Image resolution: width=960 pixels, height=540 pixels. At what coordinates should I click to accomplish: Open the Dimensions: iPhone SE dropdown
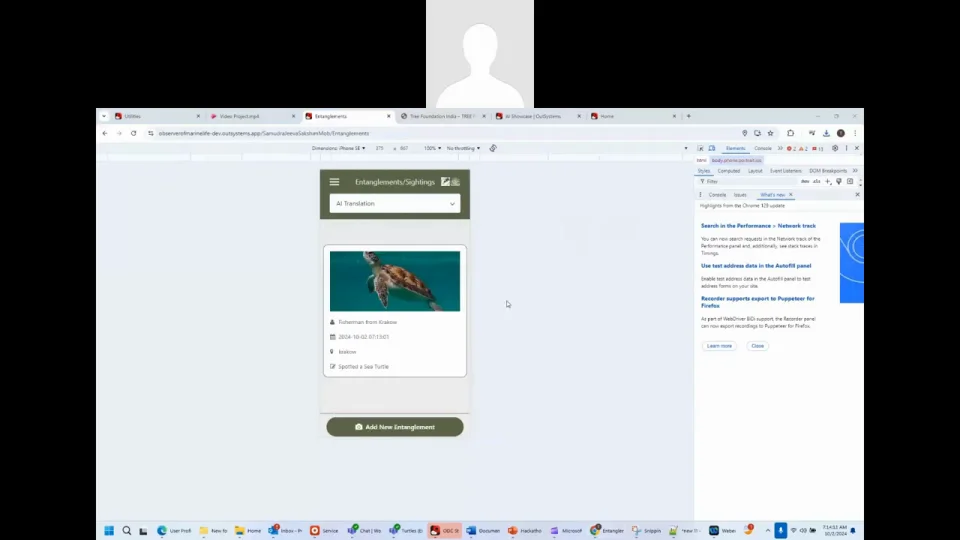(x=338, y=148)
